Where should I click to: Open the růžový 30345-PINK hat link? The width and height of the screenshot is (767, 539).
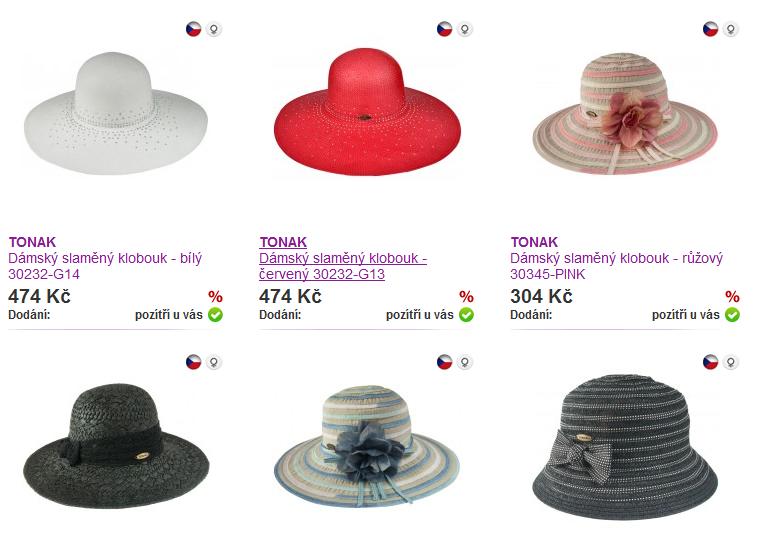(x=616, y=266)
